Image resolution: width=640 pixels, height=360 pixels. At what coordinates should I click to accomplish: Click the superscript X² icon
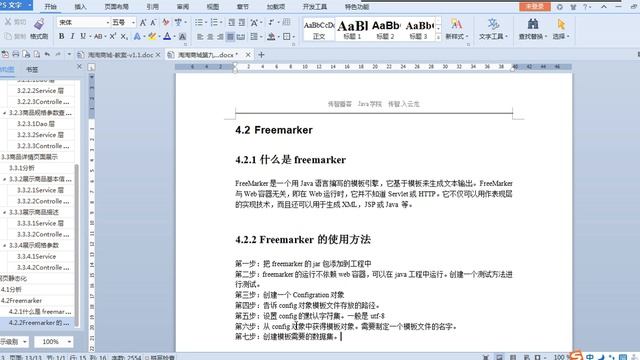(113, 36)
